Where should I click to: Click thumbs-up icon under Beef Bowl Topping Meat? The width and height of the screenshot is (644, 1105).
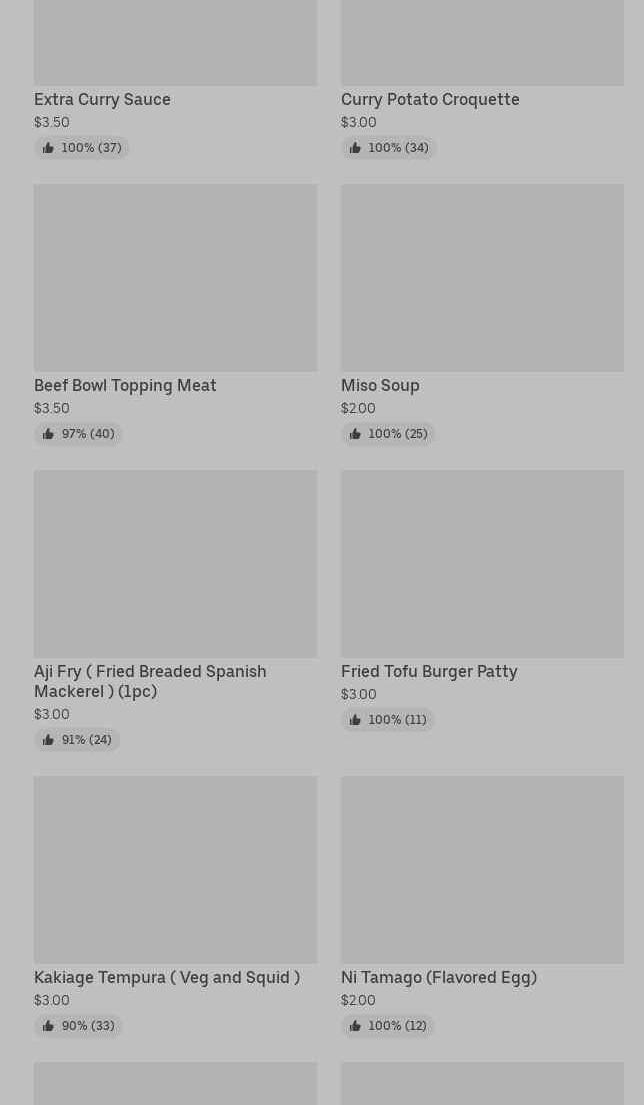tap(48, 433)
